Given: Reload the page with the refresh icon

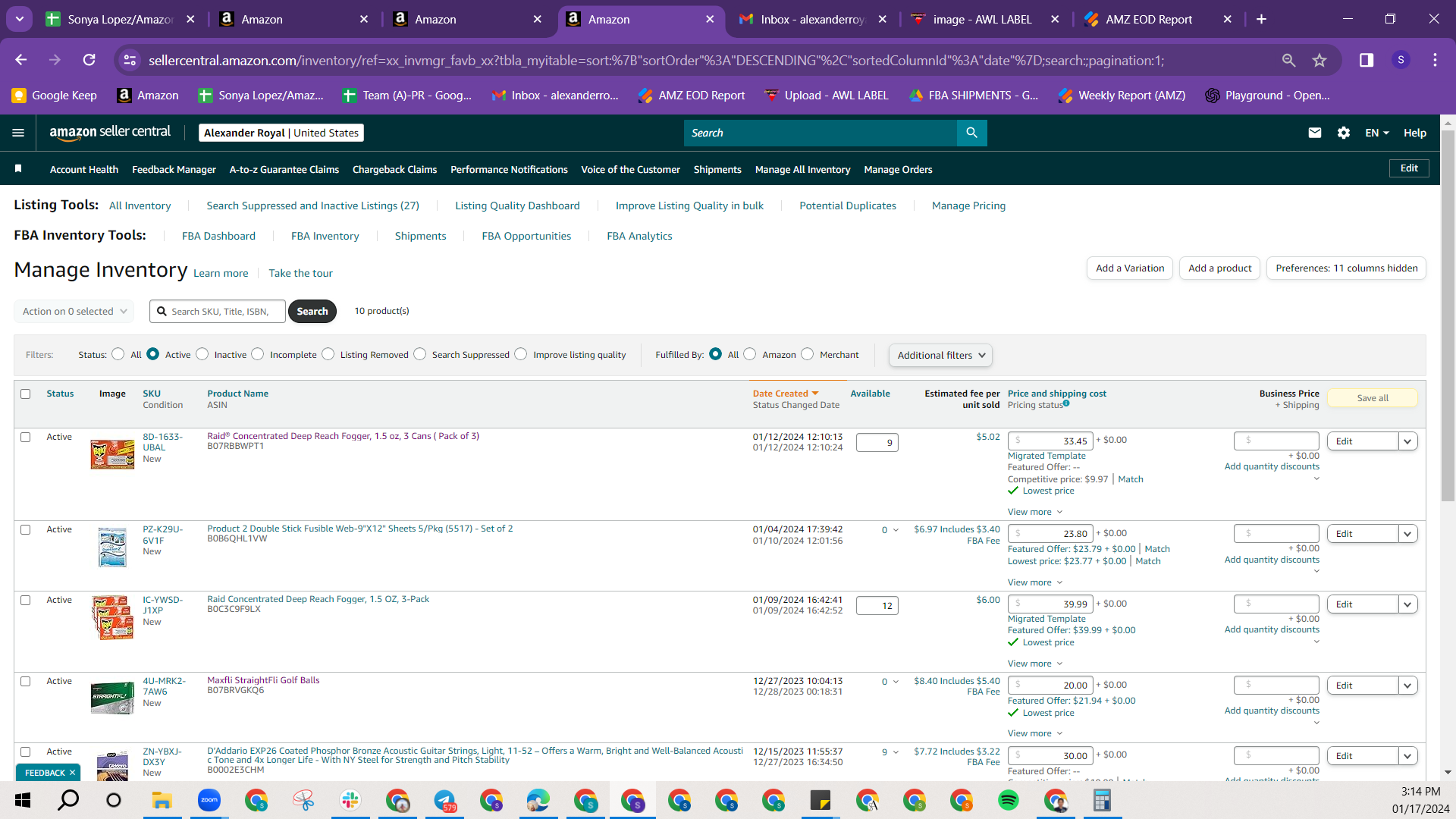Looking at the screenshot, I should point(89,60).
